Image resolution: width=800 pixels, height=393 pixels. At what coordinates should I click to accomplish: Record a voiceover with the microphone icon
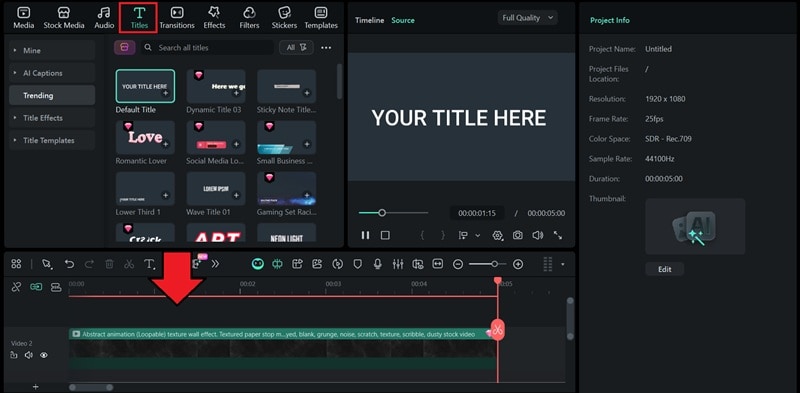[378, 264]
